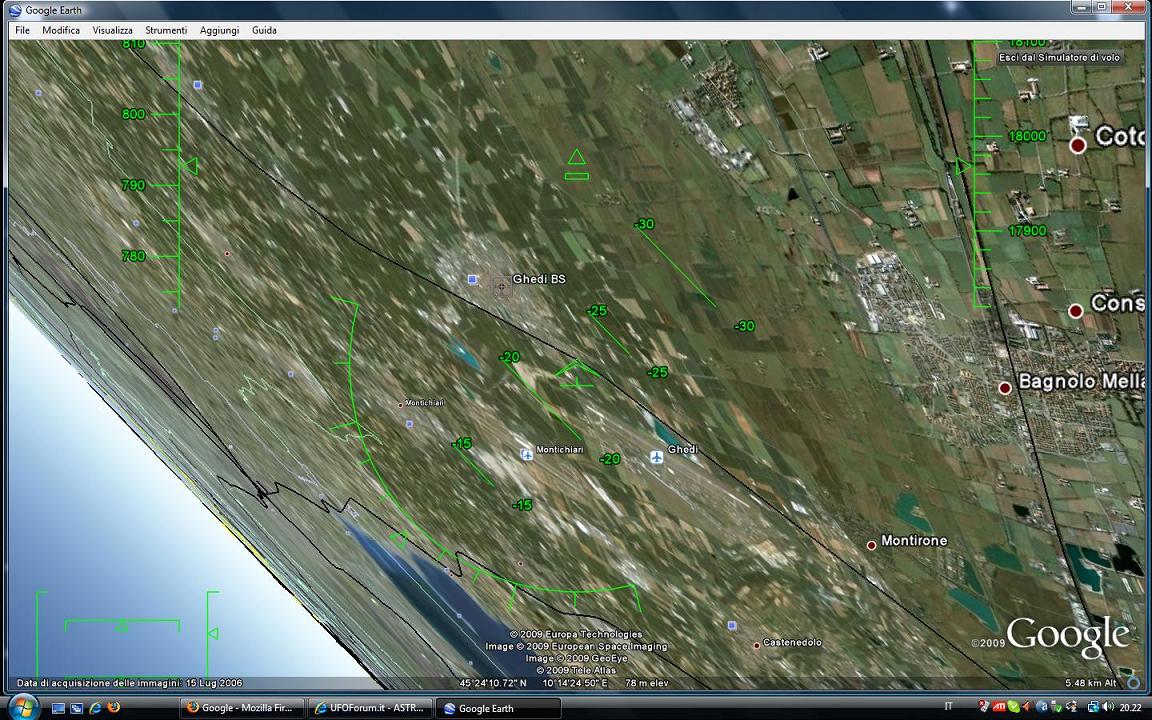Screen dimensions: 1152x720
Task: Click the Montichiari airport plane icon
Action: pyautogui.click(x=527, y=455)
